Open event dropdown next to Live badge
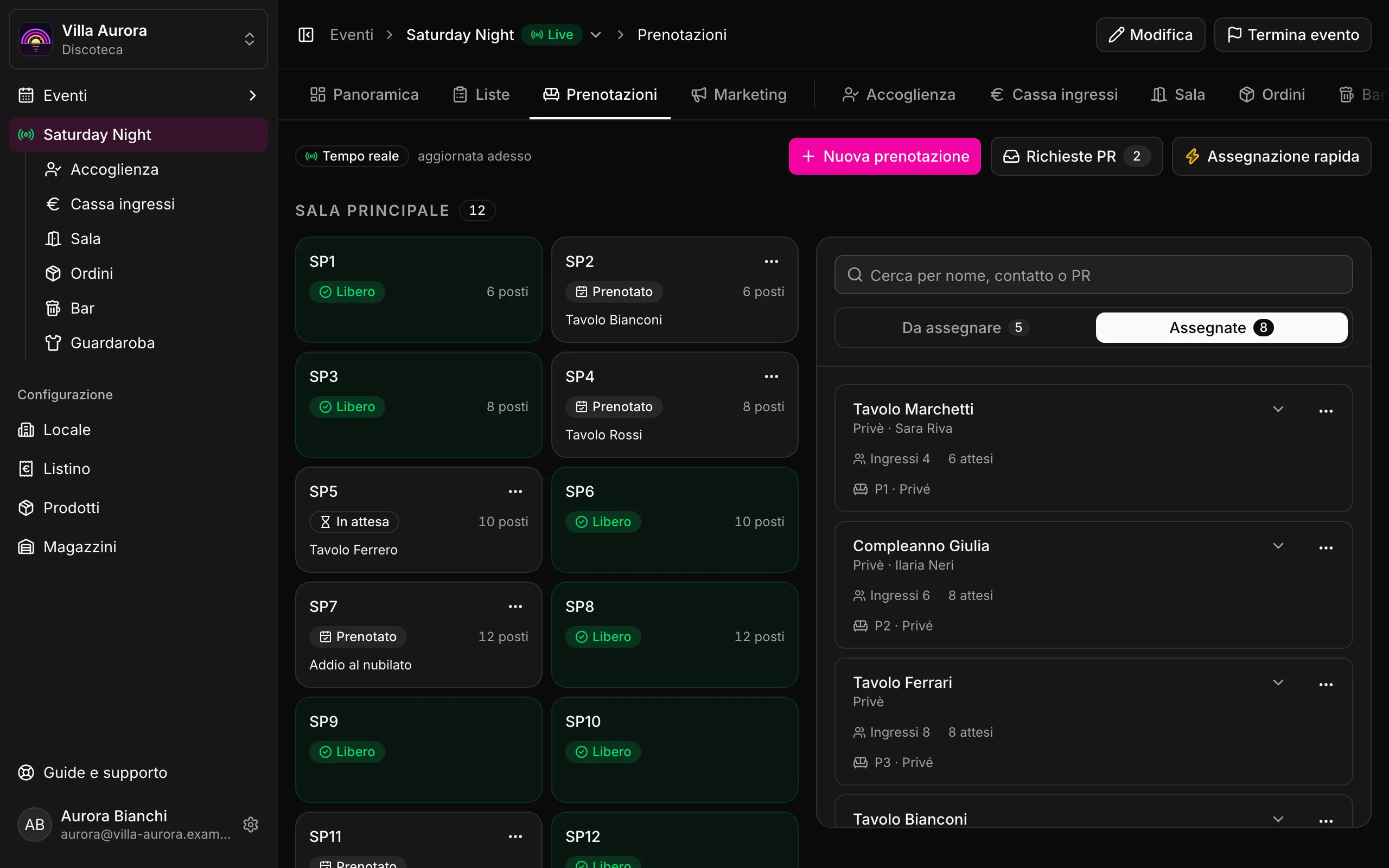Image resolution: width=1389 pixels, height=868 pixels. point(596,34)
